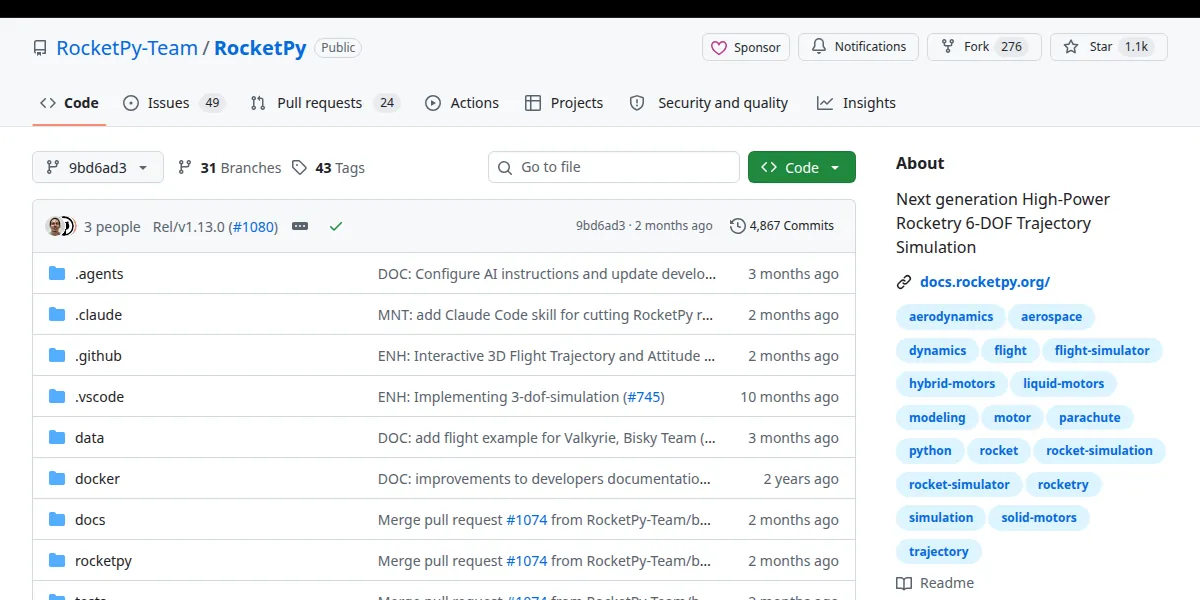1200x600 pixels.
Task: Click the fork count 276
Action: [1012, 47]
